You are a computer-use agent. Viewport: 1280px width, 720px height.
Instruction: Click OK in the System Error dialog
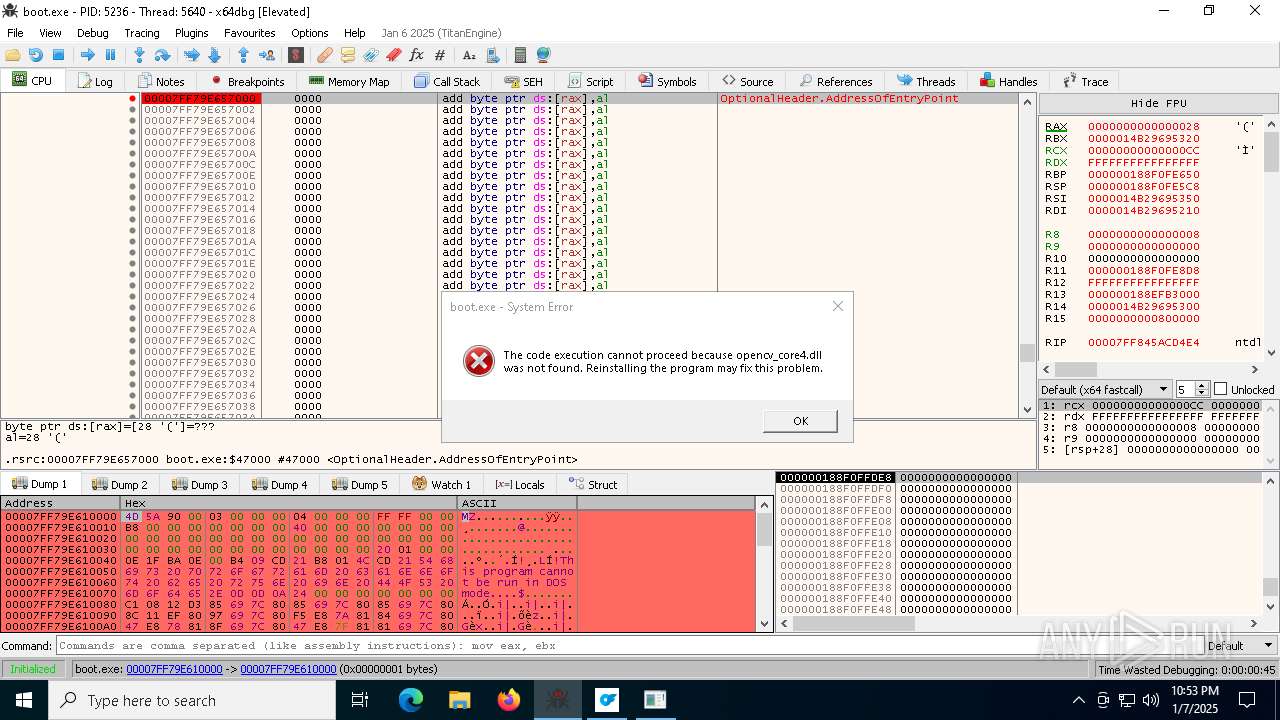point(800,421)
